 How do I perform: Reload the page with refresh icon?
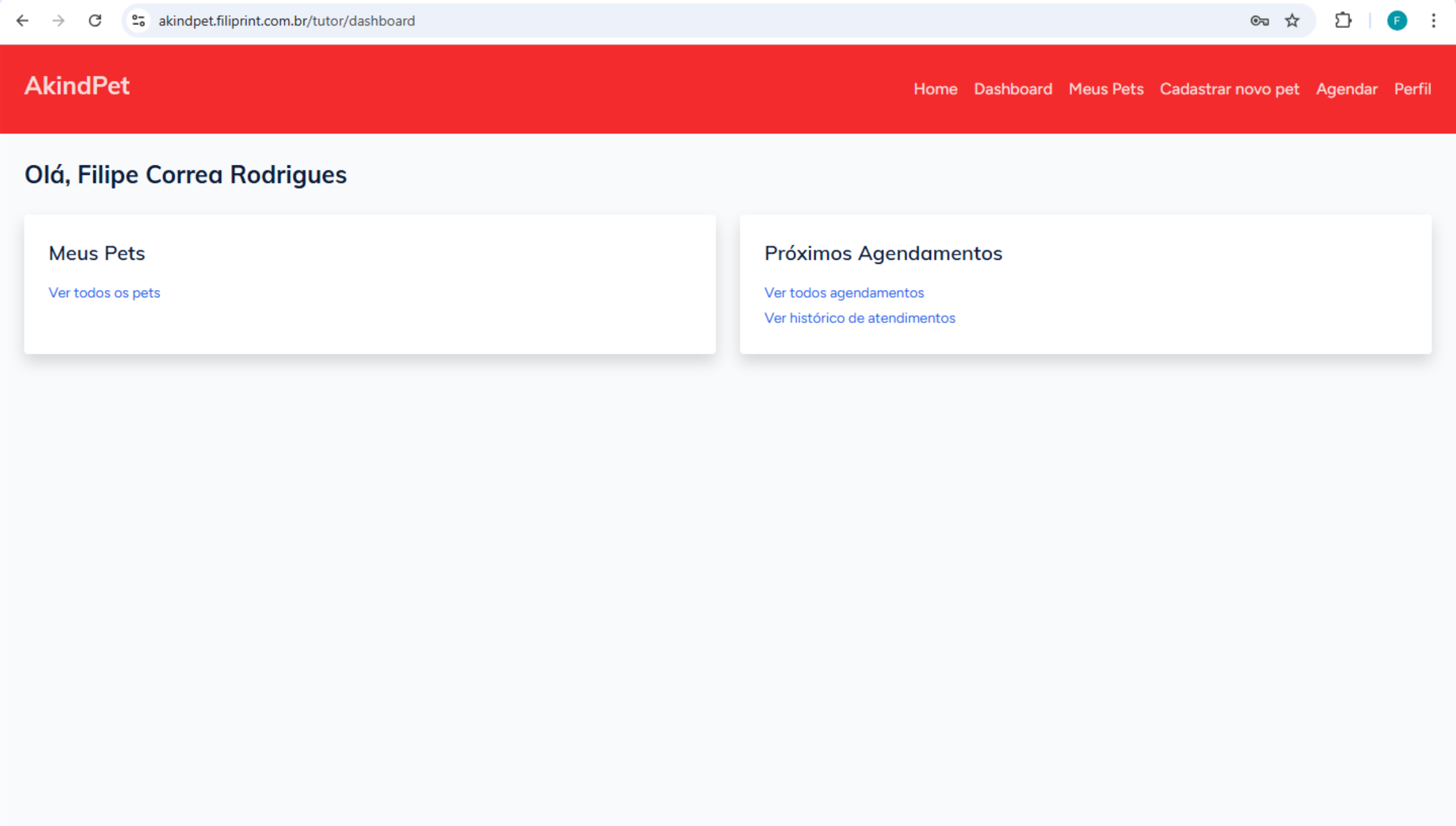(95, 21)
